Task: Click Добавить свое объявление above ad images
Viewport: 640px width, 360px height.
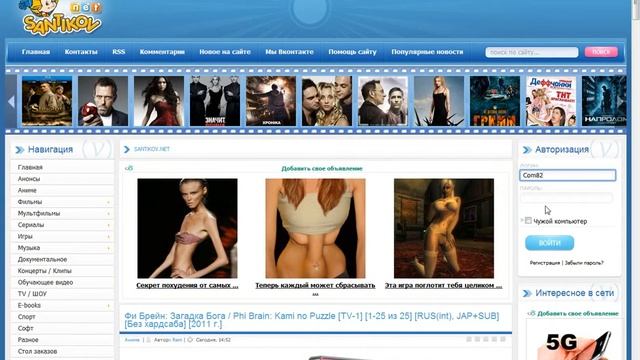Action: click(322, 168)
